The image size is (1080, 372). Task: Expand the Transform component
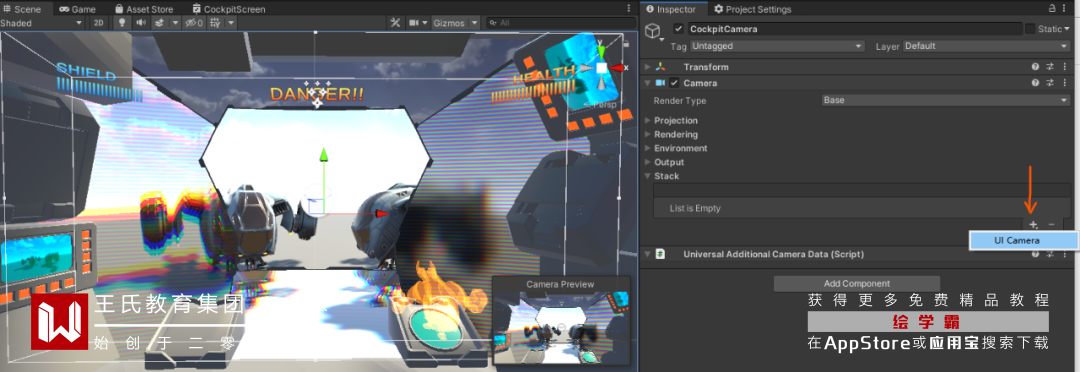coord(647,67)
